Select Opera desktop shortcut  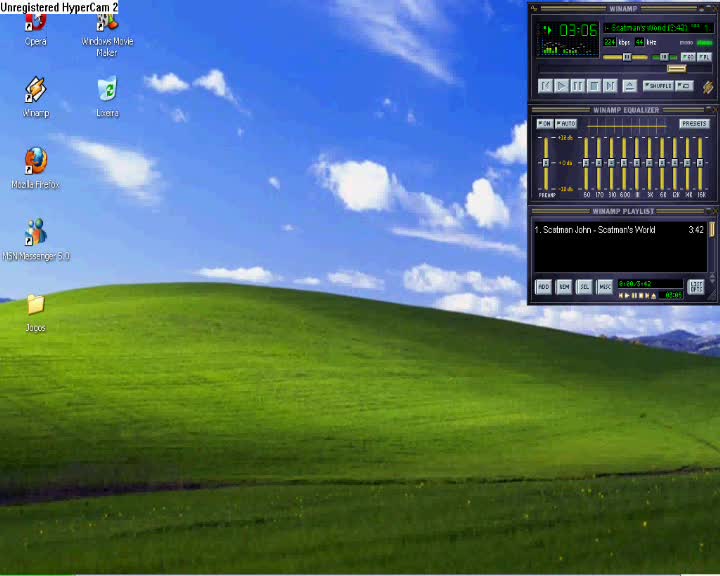coord(36,29)
